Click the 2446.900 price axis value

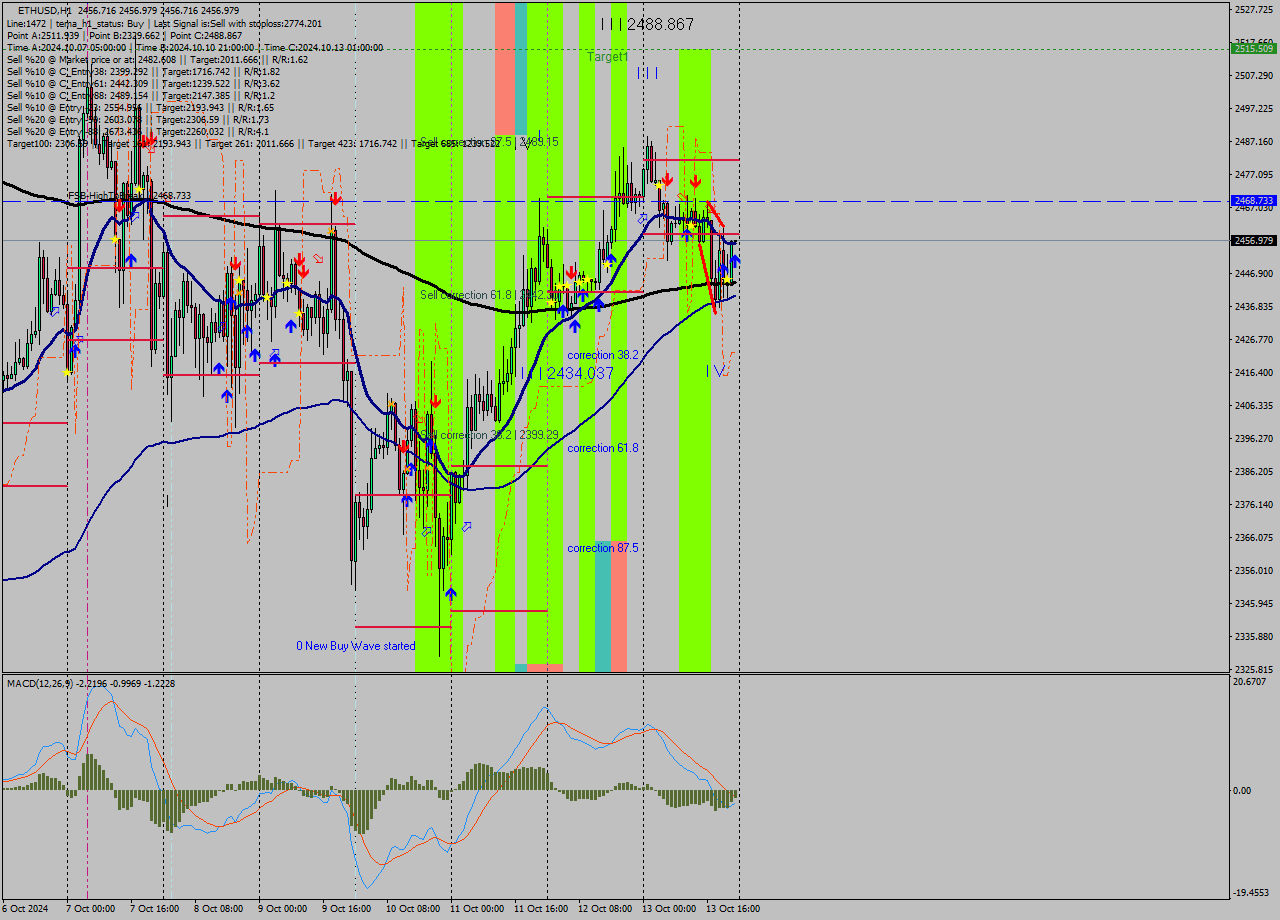pos(1253,273)
